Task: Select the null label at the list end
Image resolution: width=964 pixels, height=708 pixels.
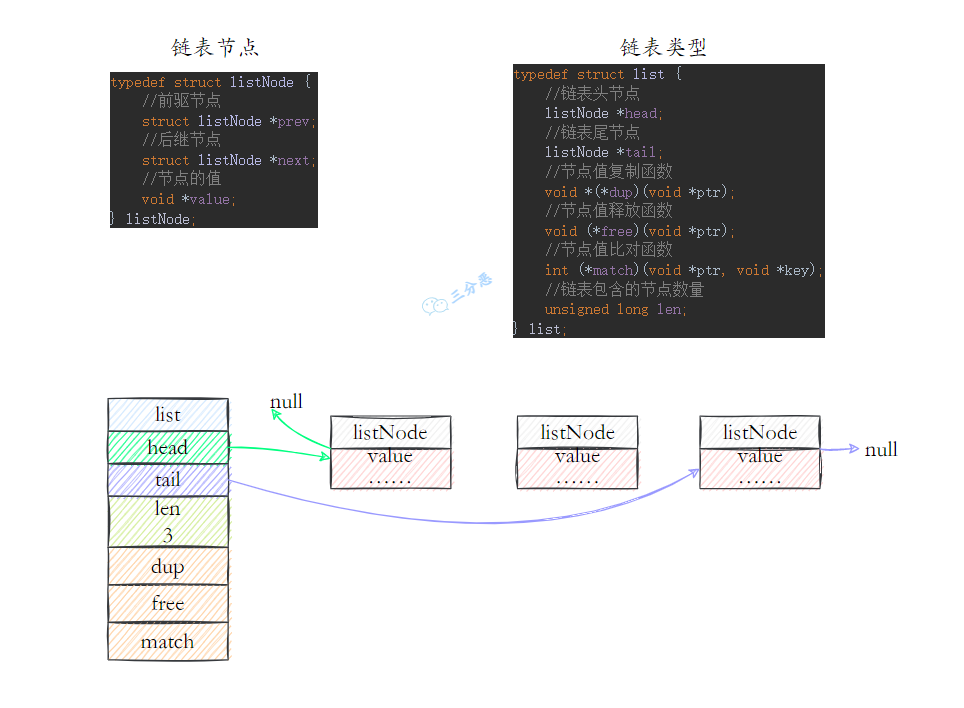Action: point(881,450)
